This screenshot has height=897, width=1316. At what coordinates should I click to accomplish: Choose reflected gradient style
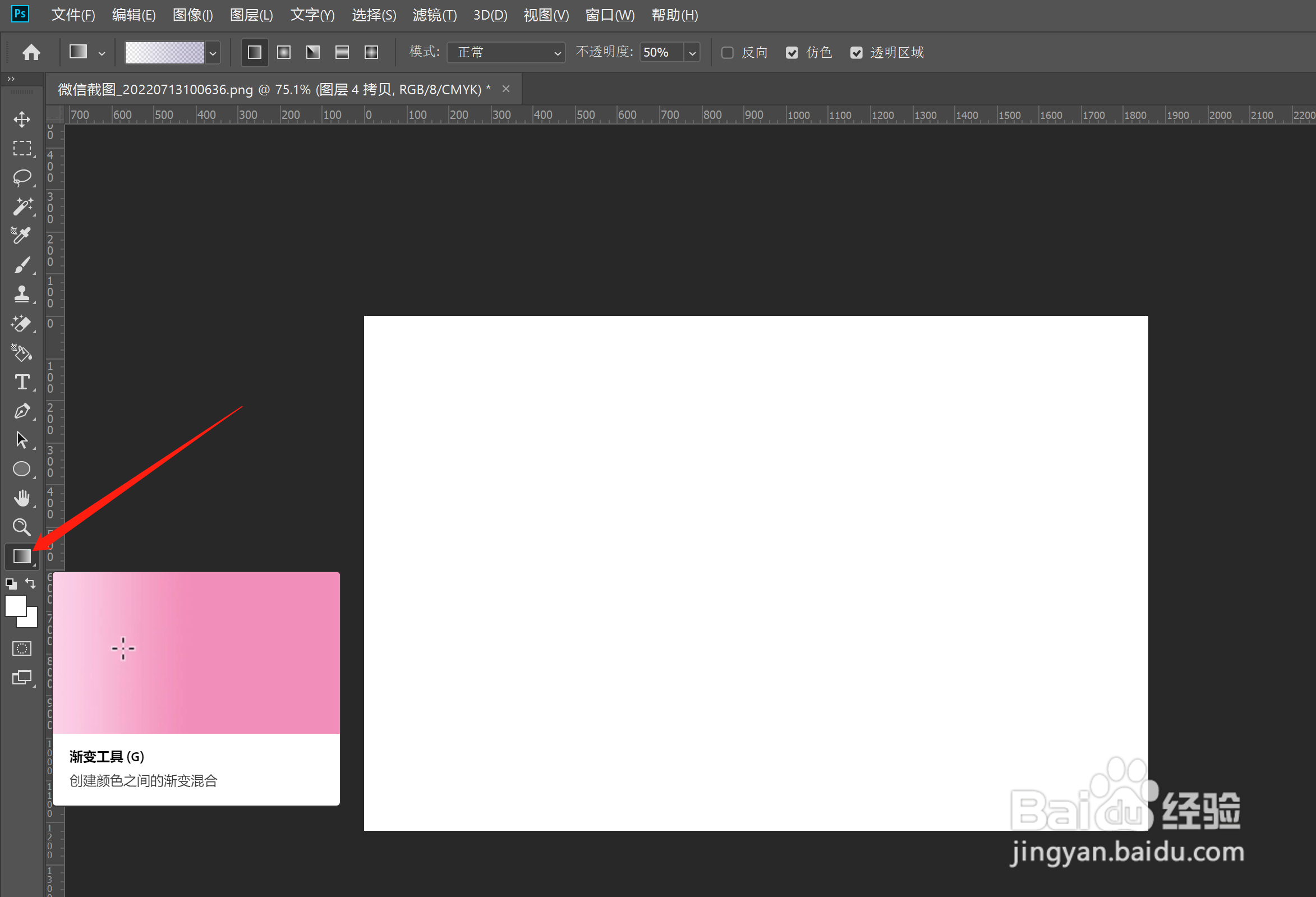click(x=342, y=52)
